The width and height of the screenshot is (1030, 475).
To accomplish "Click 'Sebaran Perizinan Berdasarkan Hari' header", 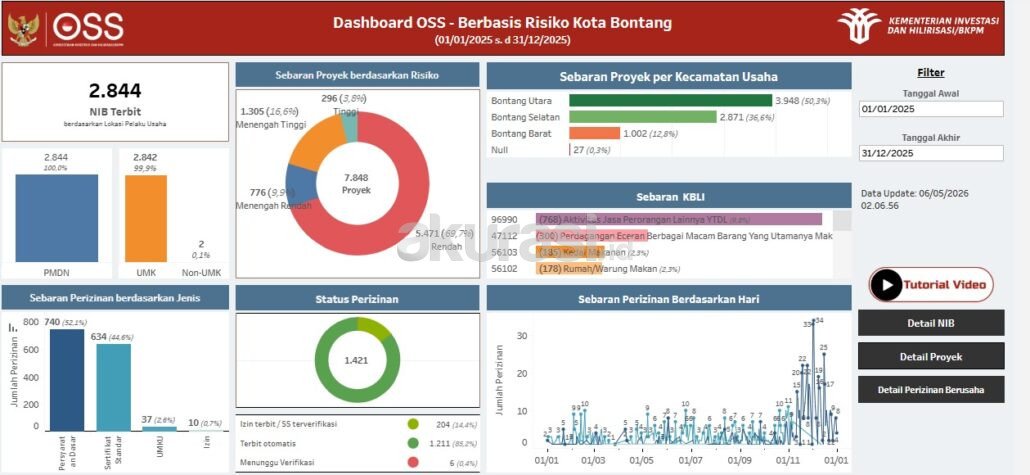I will [669, 299].
